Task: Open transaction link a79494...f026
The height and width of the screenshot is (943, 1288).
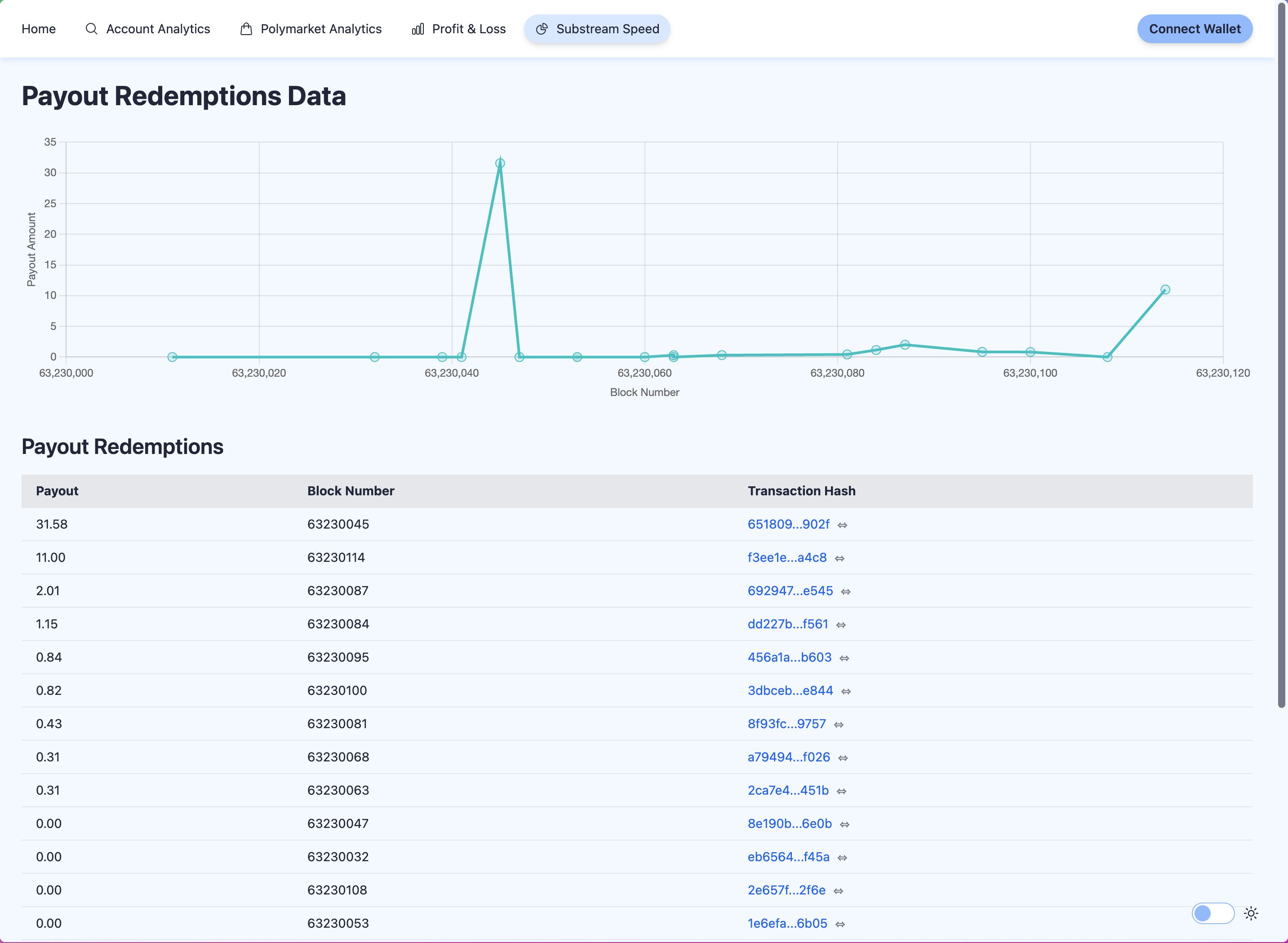Action: [789, 757]
